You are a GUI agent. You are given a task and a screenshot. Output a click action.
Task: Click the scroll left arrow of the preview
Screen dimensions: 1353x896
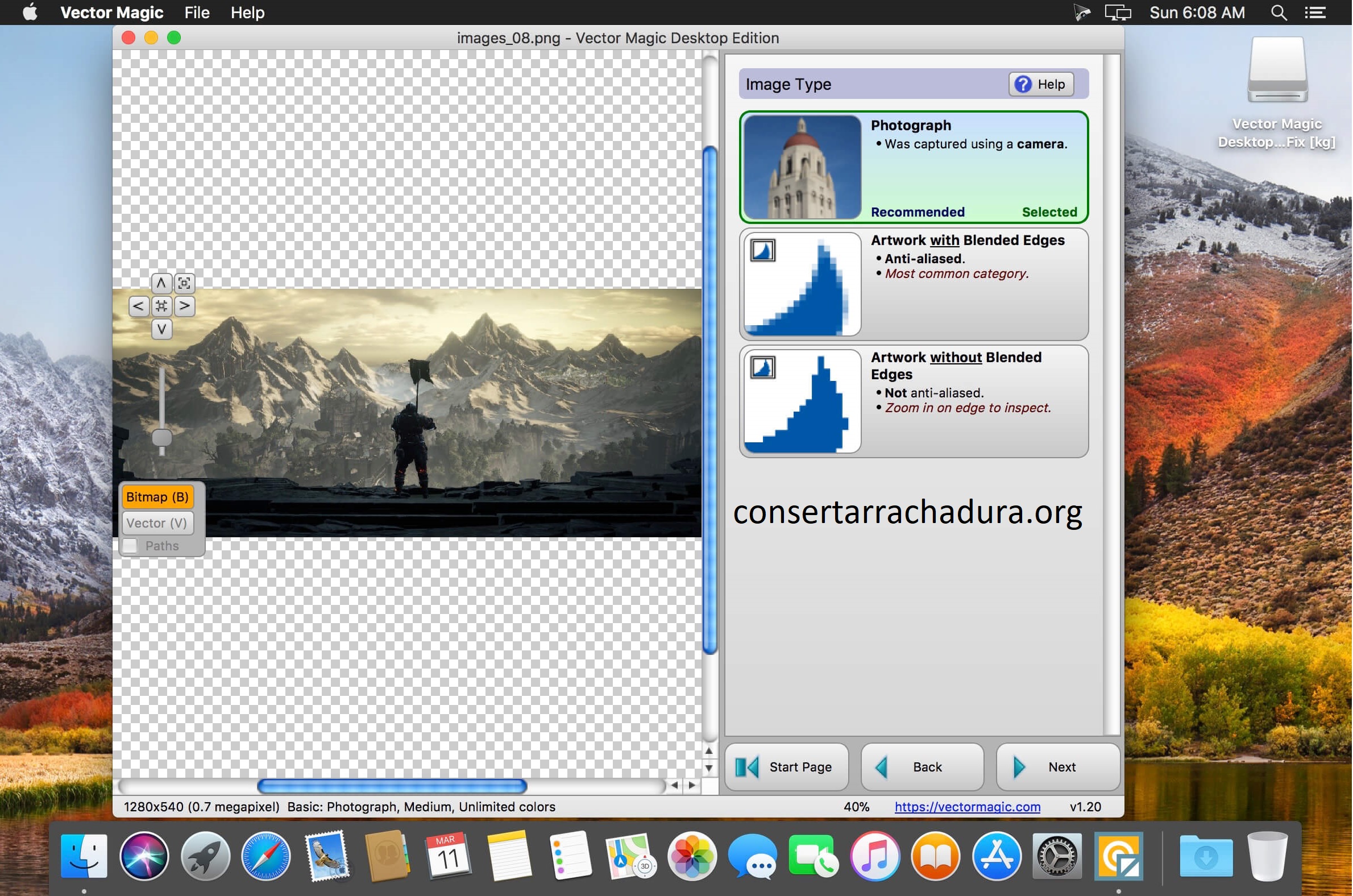tap(675, 786)
